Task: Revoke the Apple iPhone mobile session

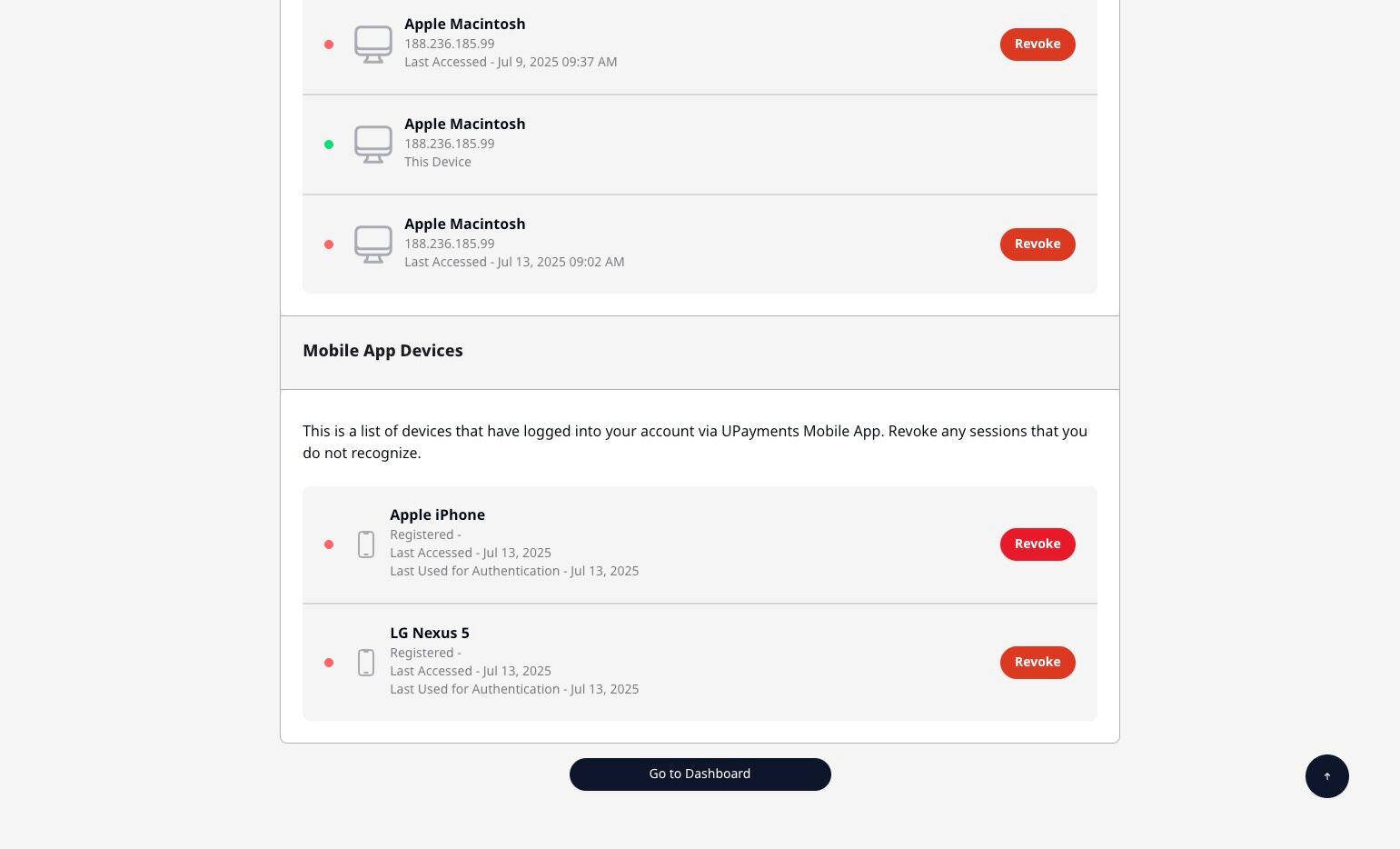Action: tap(1037, 544)
